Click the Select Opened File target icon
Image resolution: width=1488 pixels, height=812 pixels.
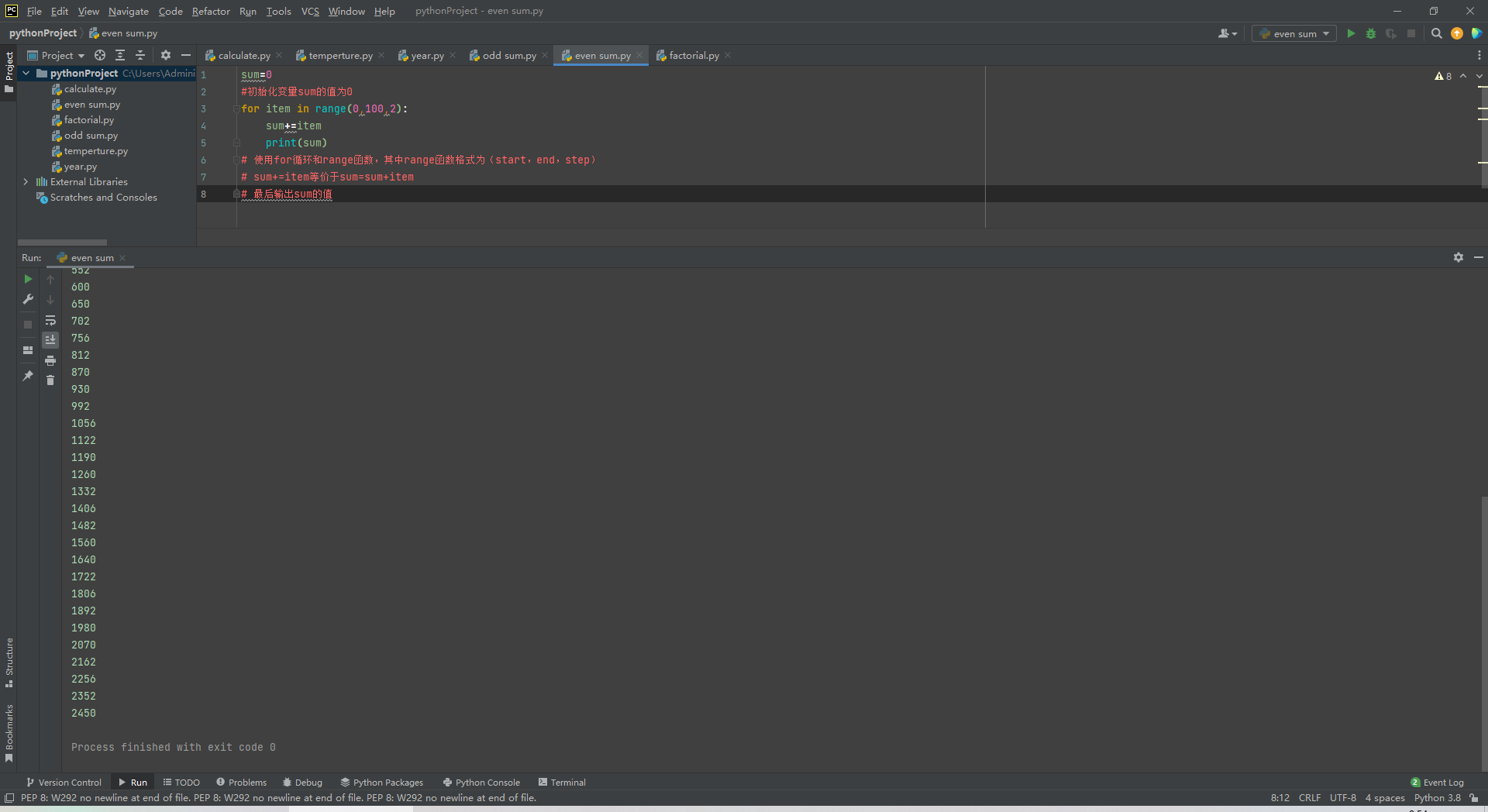coord(100,55)
